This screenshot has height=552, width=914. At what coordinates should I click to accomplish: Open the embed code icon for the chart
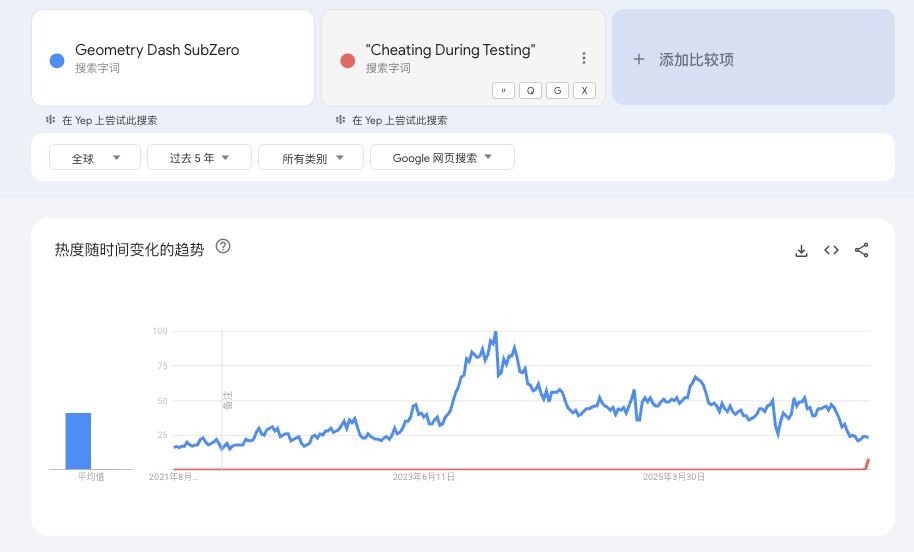(x=831, y=250)
